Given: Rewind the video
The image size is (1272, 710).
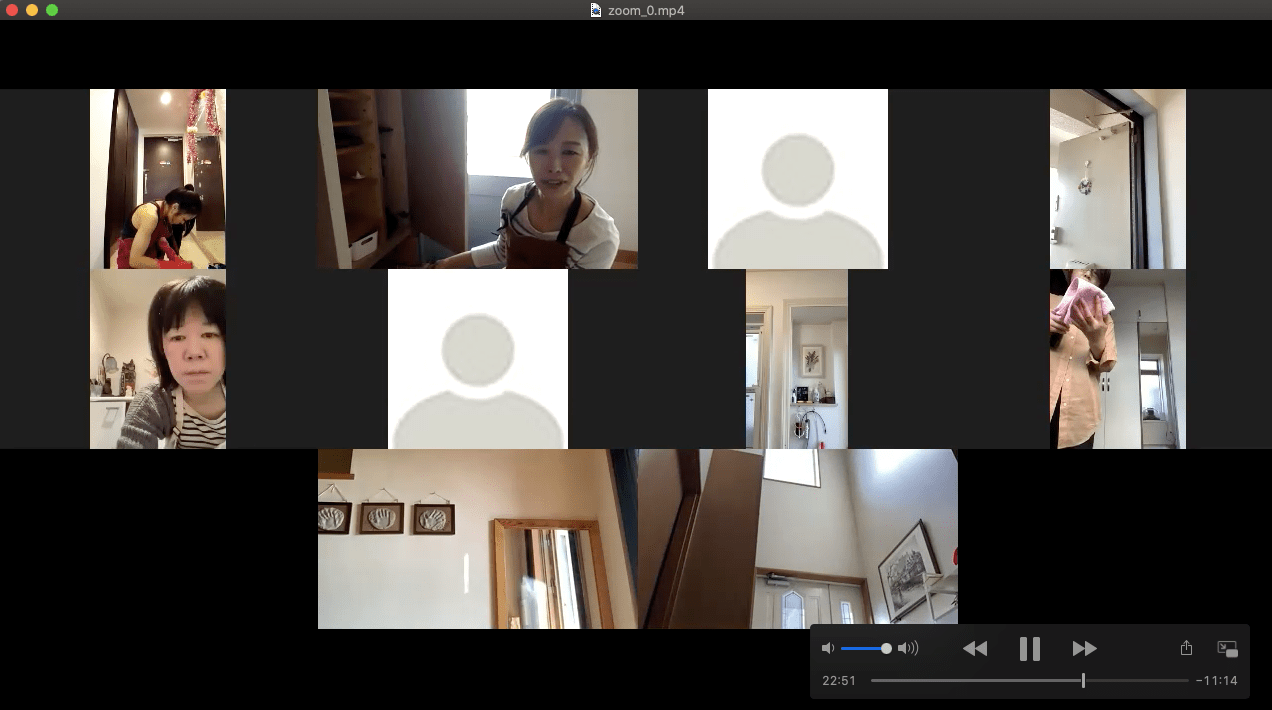Looking at the screenshot, I should point(975,649).
